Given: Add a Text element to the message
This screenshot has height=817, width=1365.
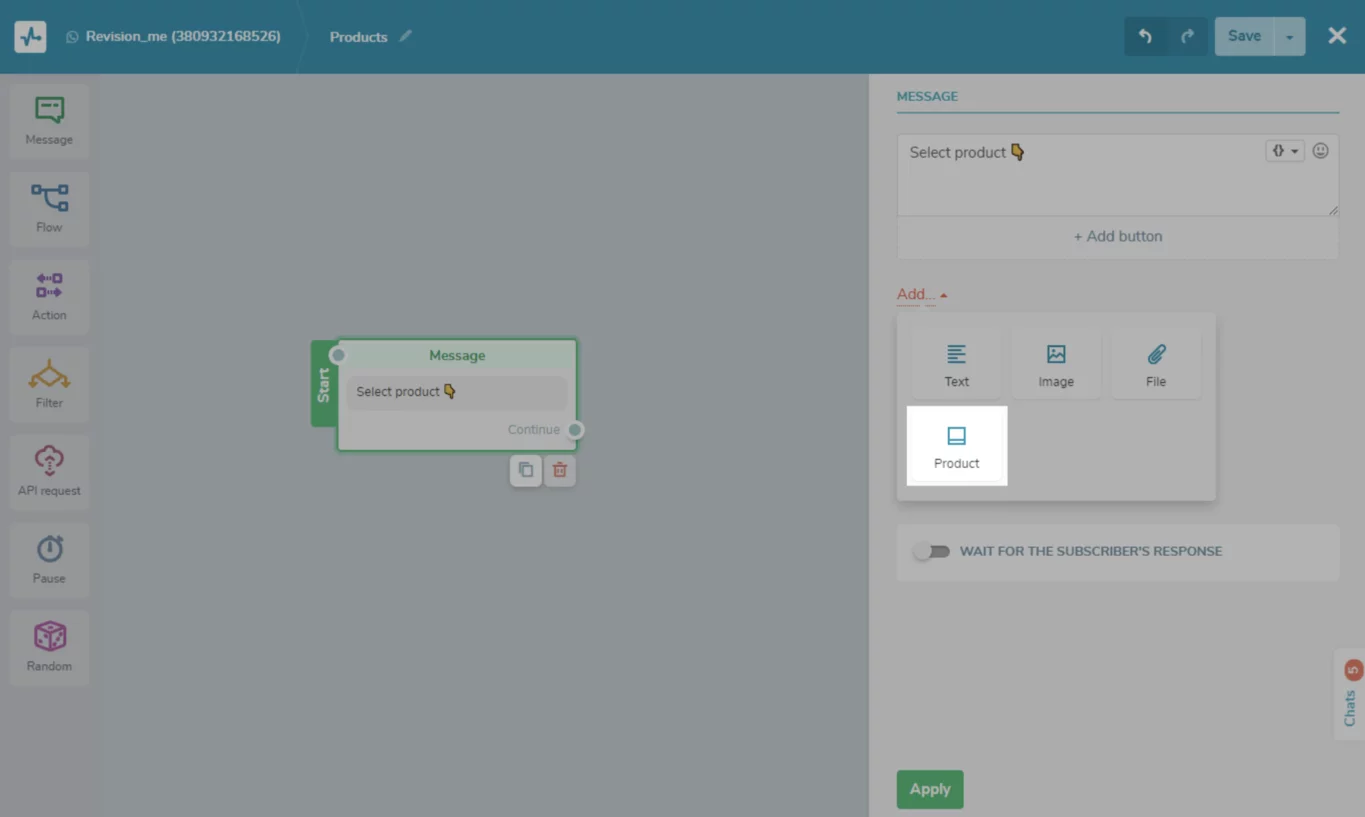Looking at the screenshot, I should coord(957,364).
